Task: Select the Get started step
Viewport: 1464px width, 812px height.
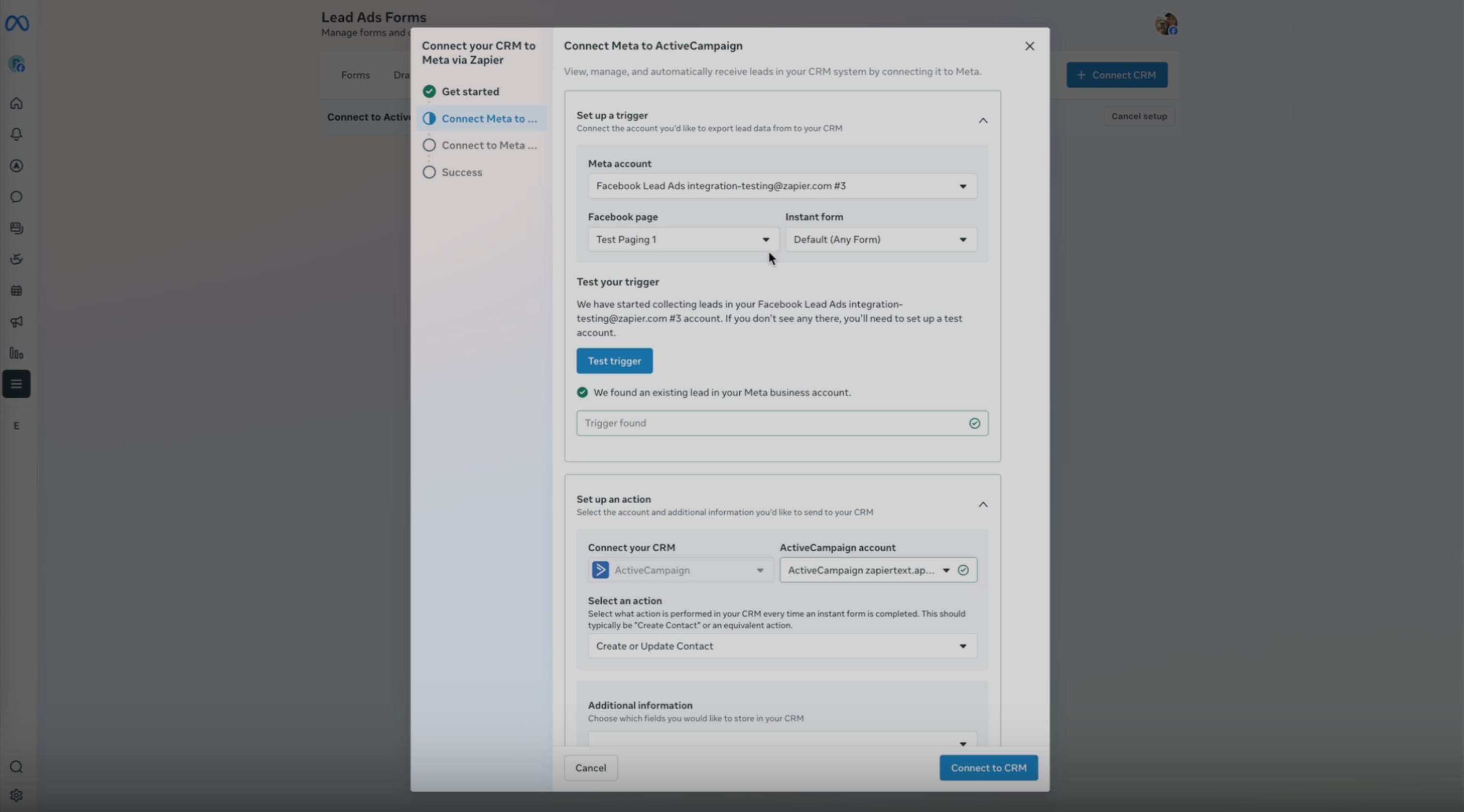Action: [481, 91]
